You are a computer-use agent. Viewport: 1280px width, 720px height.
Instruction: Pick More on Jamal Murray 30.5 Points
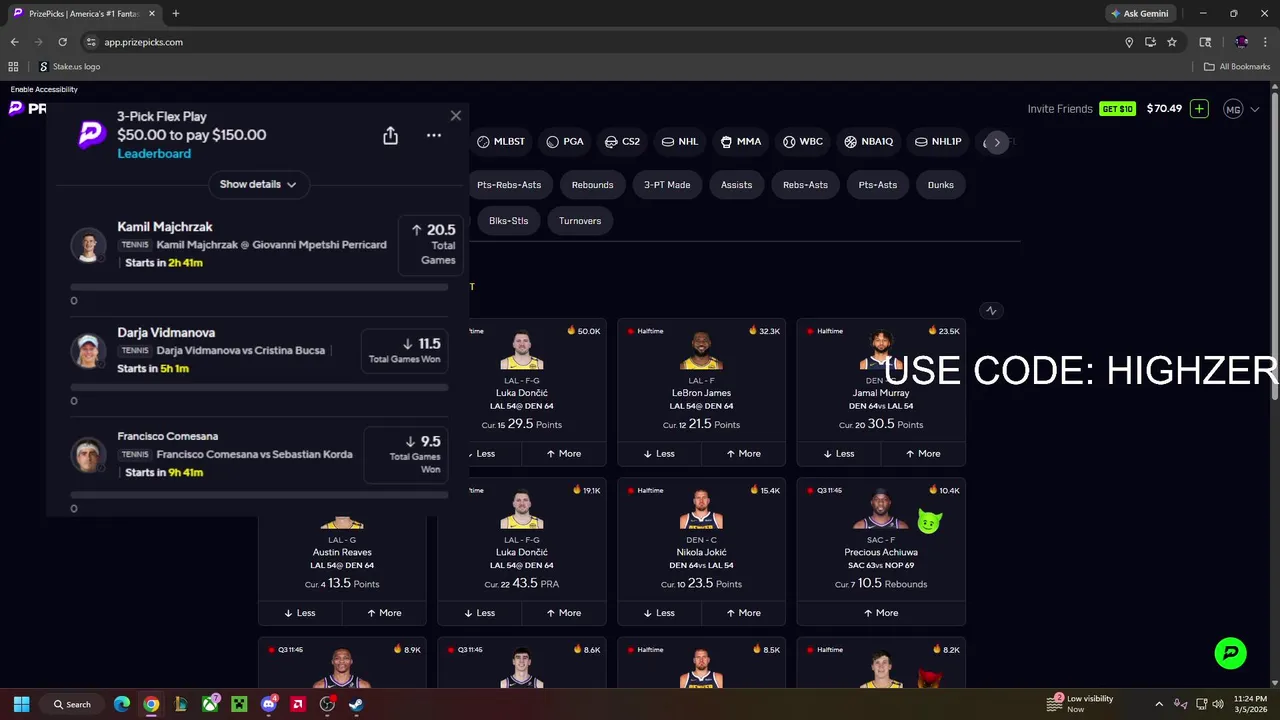click(923, 453)
